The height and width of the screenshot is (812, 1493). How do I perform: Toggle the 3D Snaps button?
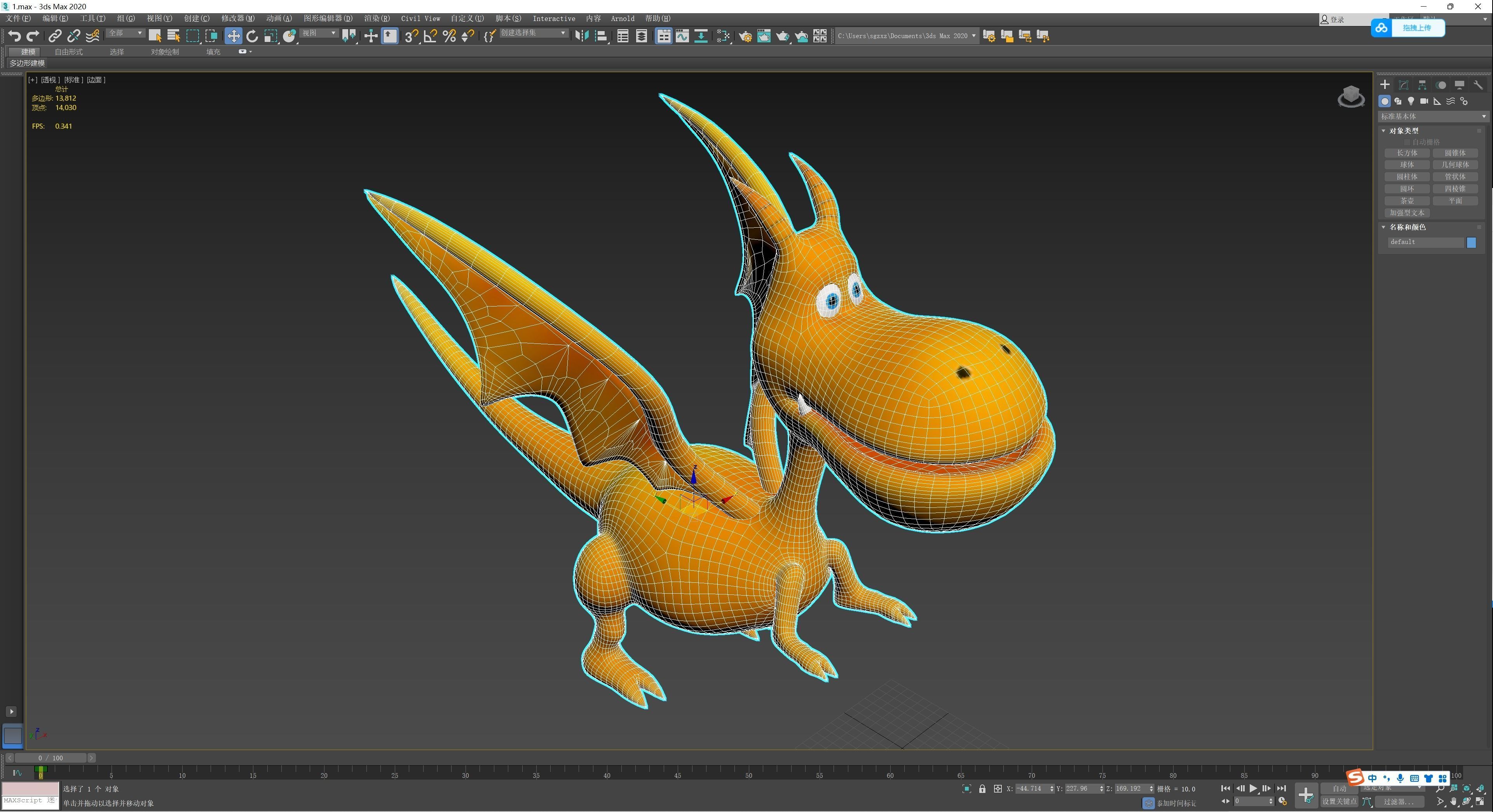(412, 36)
